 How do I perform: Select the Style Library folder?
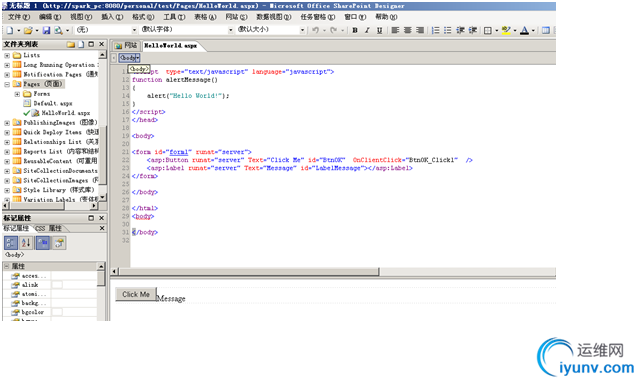(59, 190)
